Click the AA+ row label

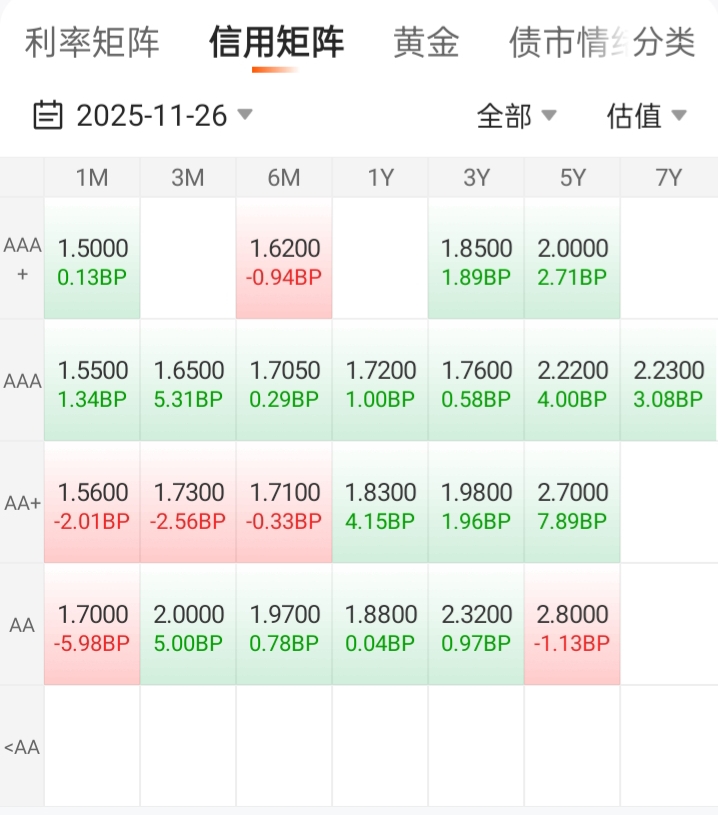22,503
